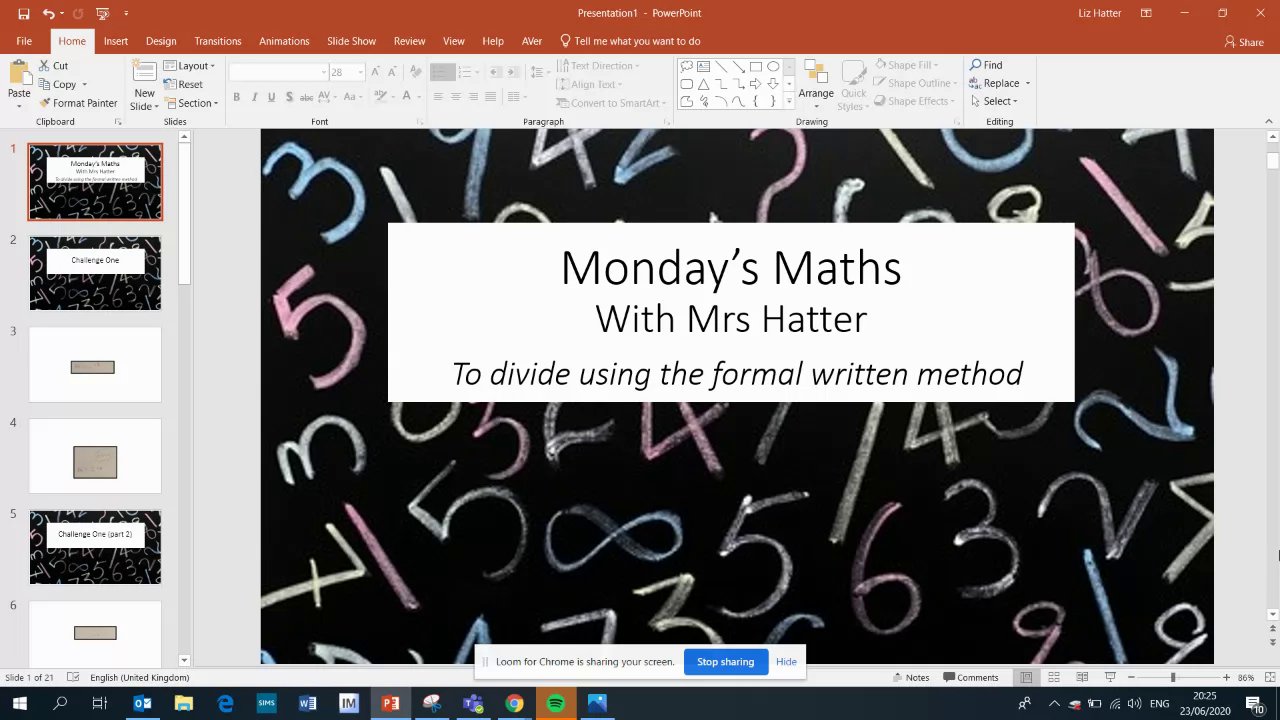Viewport: 1280px width, 720px height.
Task: Switch to Slide Sorter view
Action: point(1054,677)
